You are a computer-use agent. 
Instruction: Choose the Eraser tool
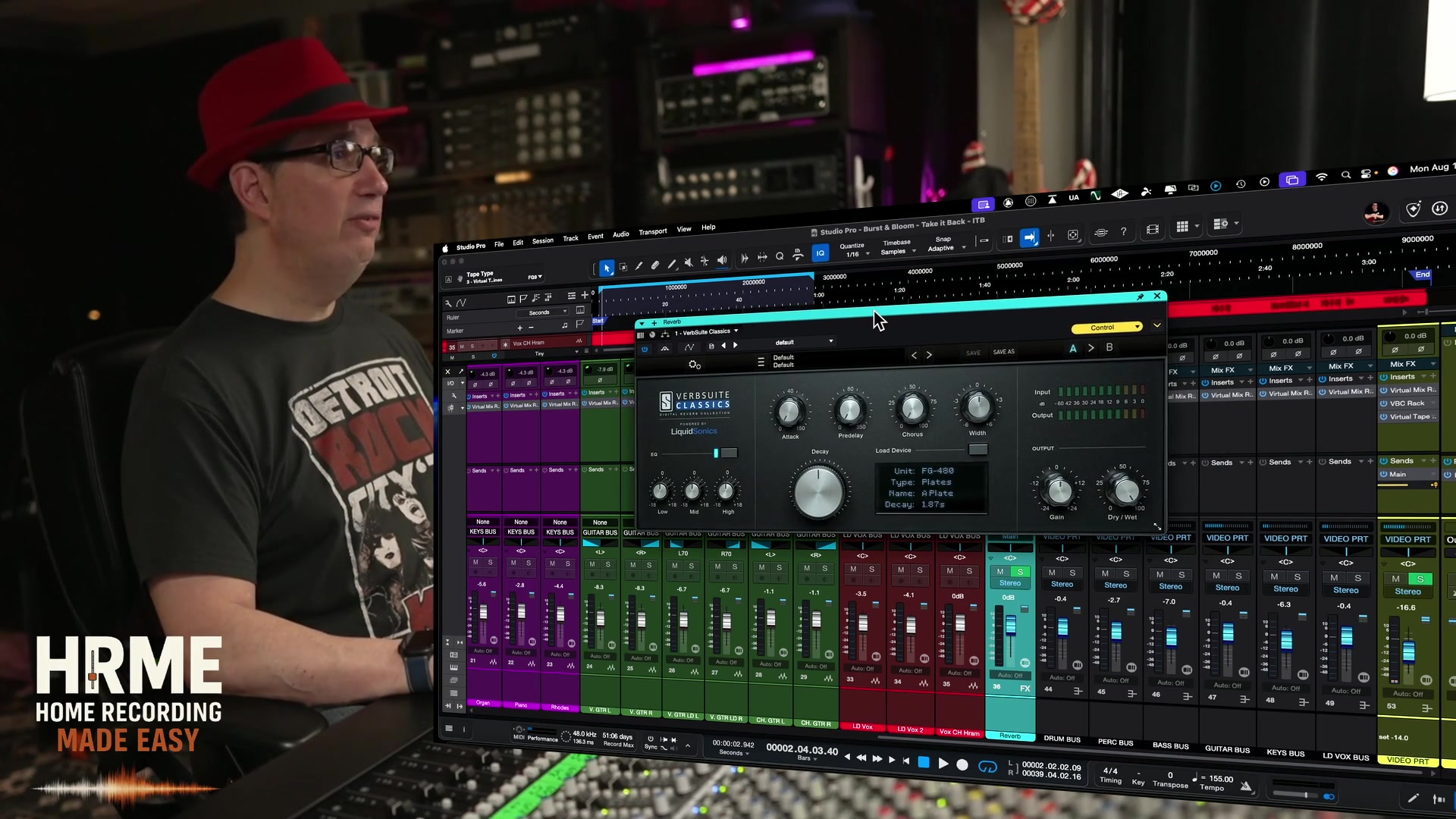(x=655, y=265)
